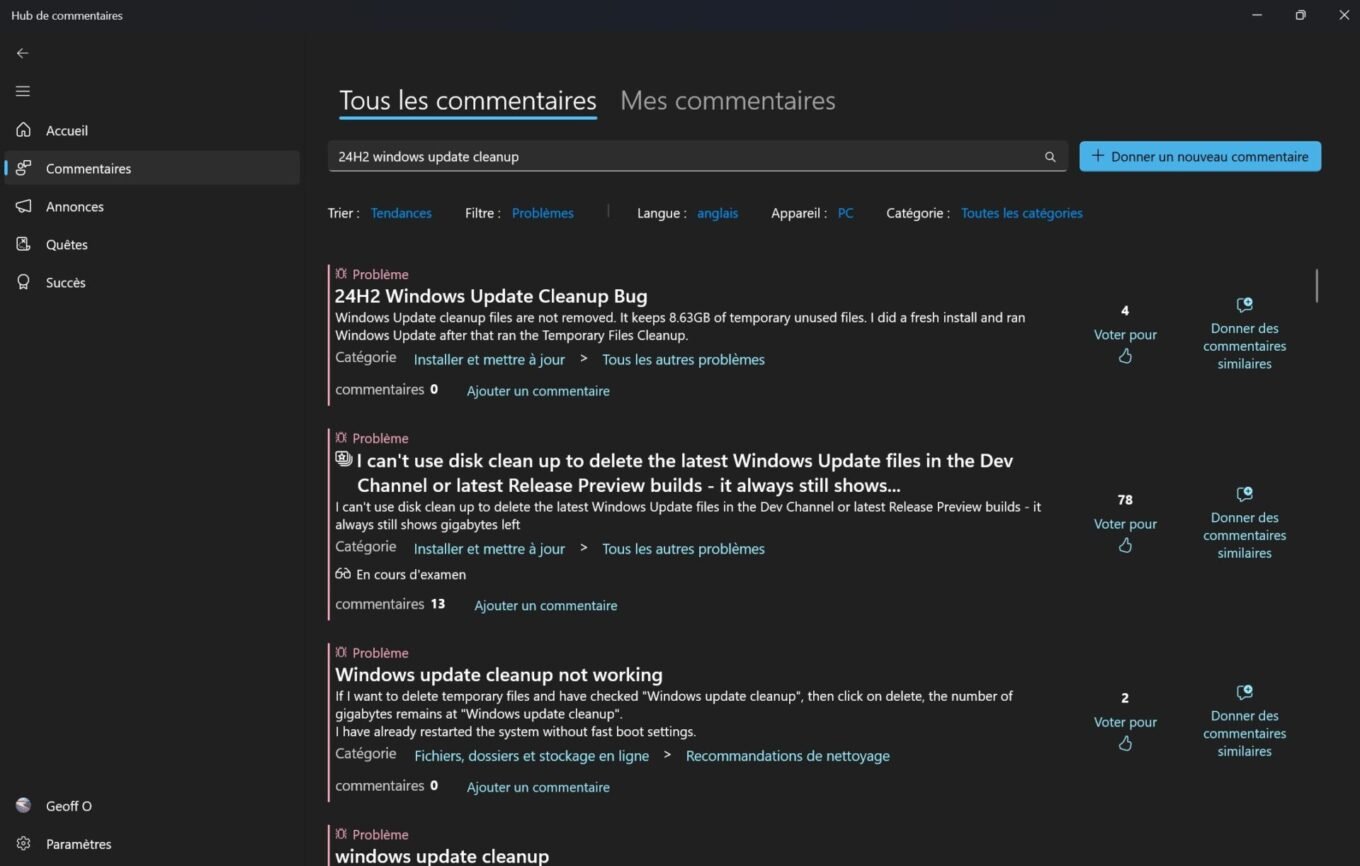1360x866 pixels.
Task: Open the Filtre Problèmes dropdown
Action: [x=543, y=213]
